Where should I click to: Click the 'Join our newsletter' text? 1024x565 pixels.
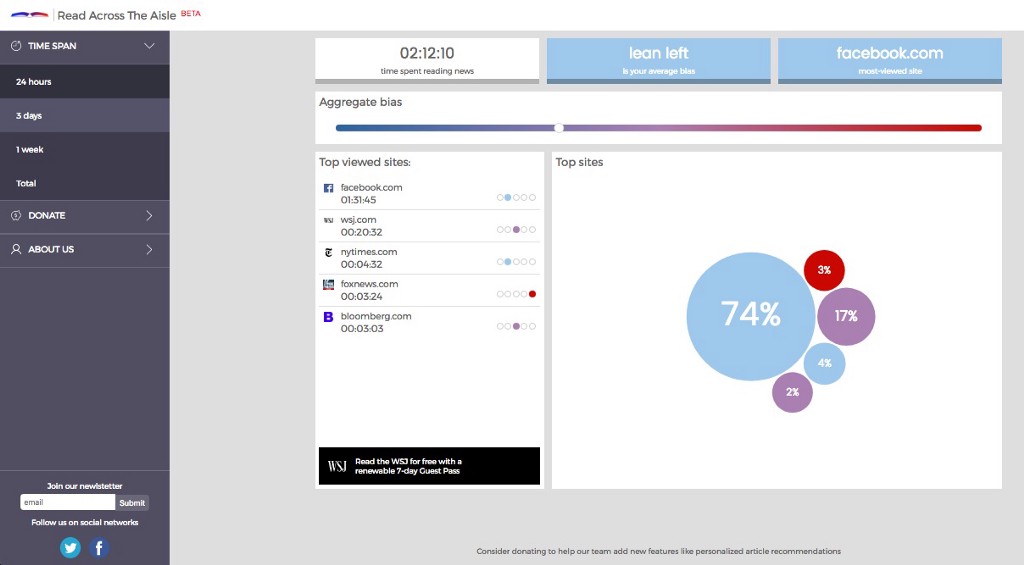(x=84, y=486)
